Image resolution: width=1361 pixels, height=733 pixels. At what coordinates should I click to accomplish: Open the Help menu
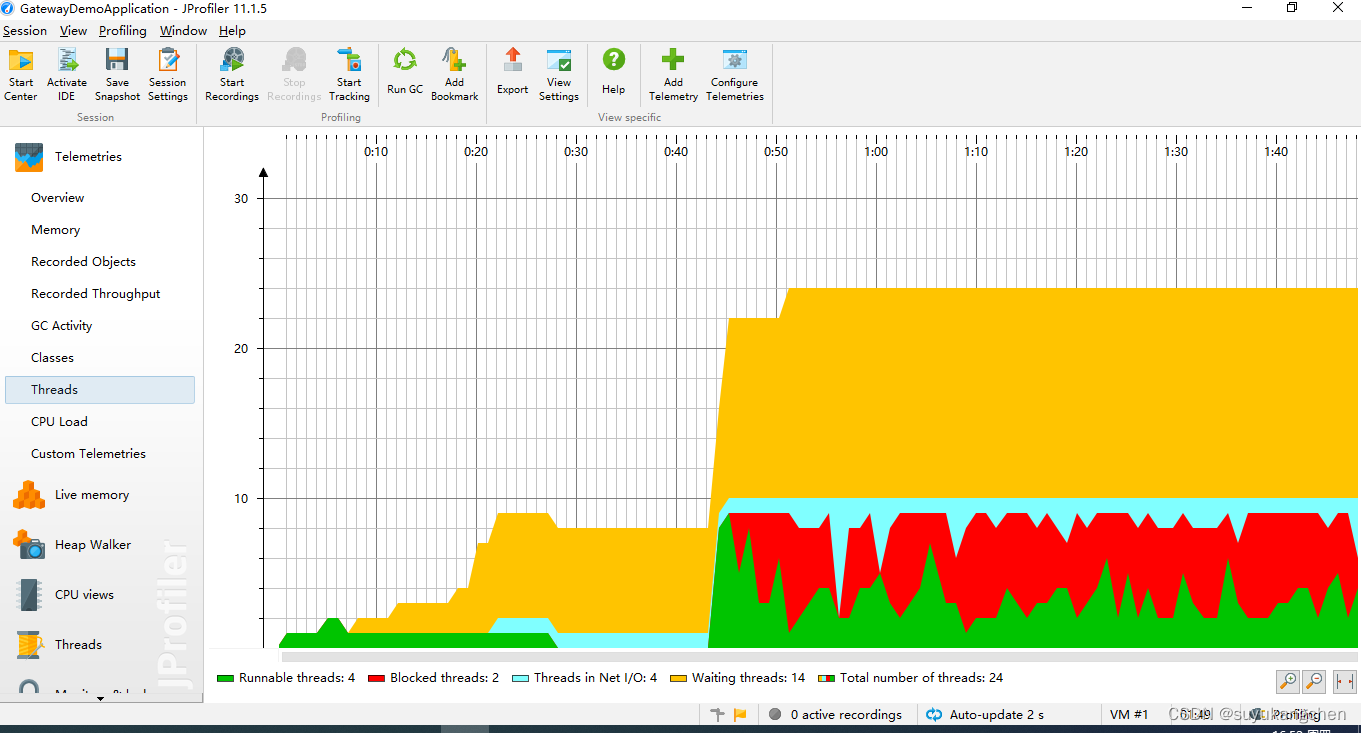pos(232,31)
